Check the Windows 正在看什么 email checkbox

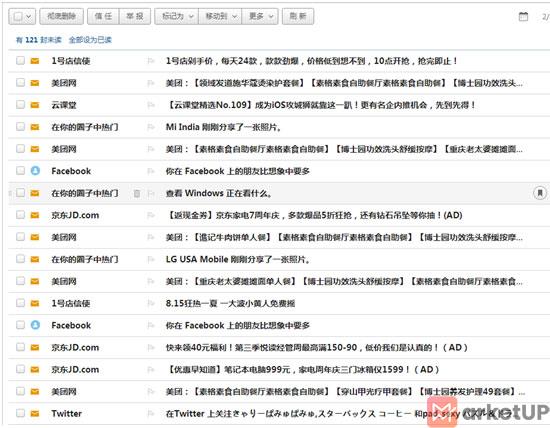20,193
